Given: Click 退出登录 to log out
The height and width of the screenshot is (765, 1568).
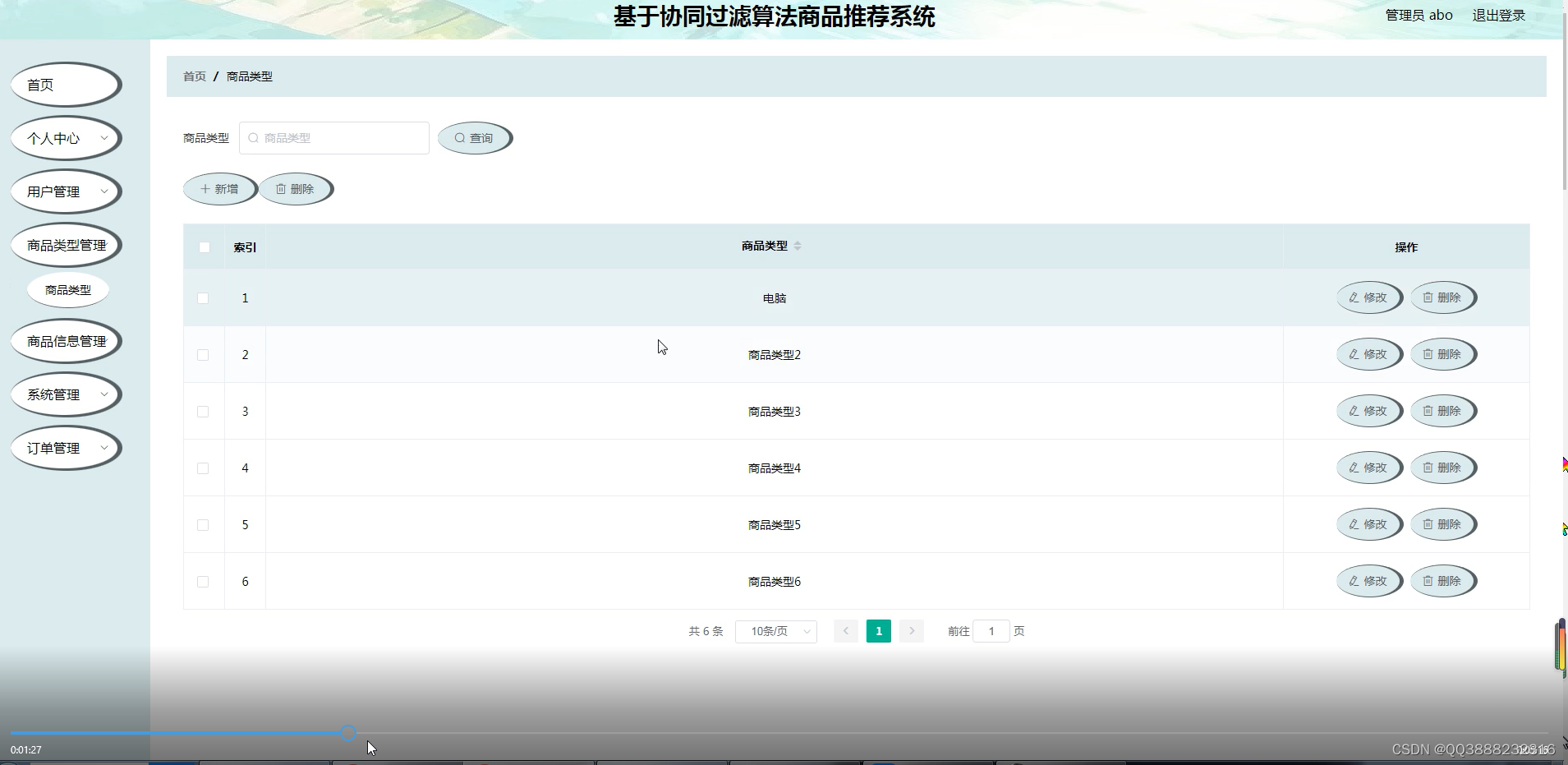Looking at the screenshot, I should [x=1498, y=15].
